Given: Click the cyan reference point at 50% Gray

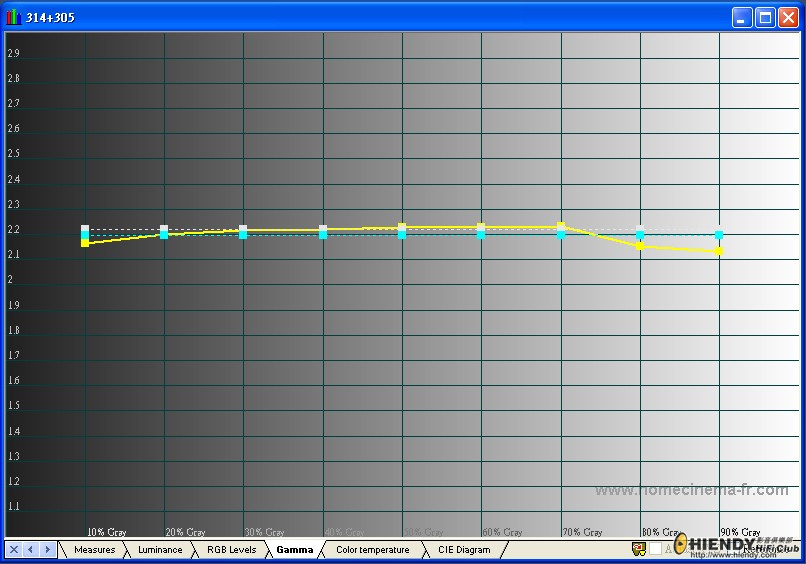Looking at the screenshot, I should [x=402, y=235].
